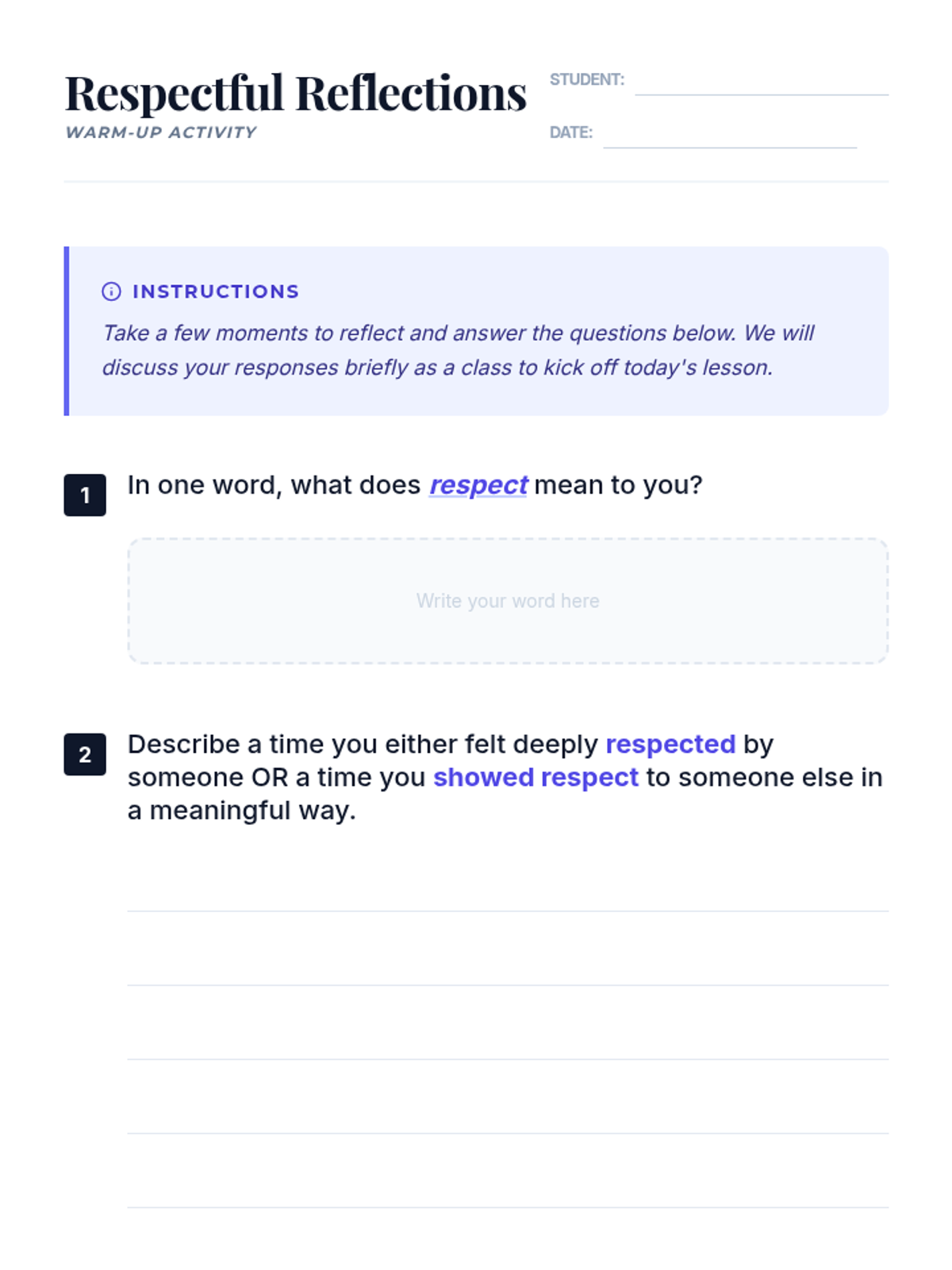This screenshot has width=952, height=1270.
Task: Click the Write your word here box
Action: coord(508,601)
